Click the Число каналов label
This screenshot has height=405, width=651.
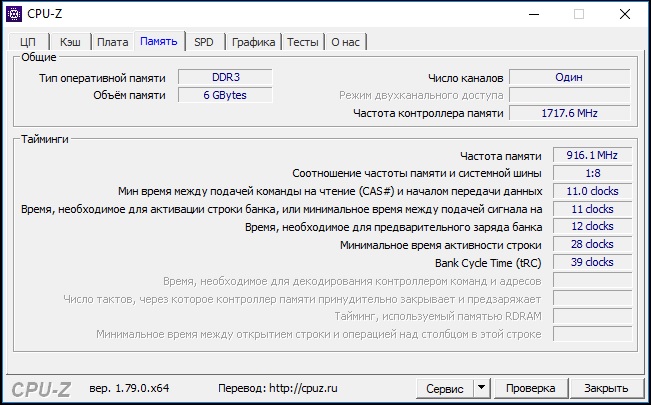(x=465, y=78)
